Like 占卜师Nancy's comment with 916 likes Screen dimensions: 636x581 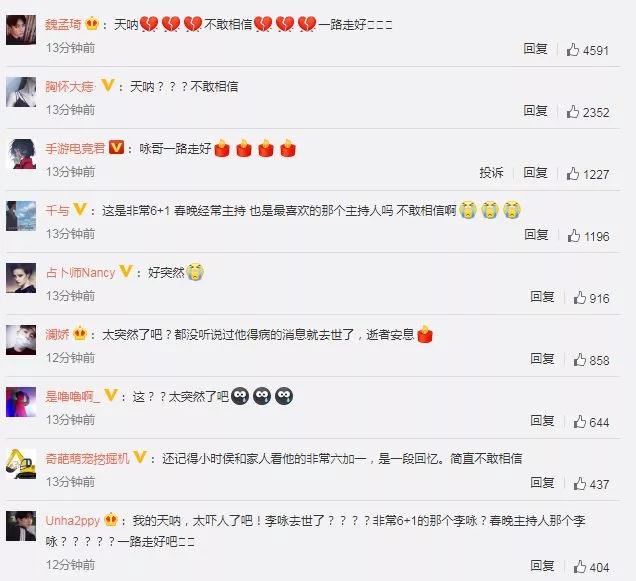[x=580, y=297]
